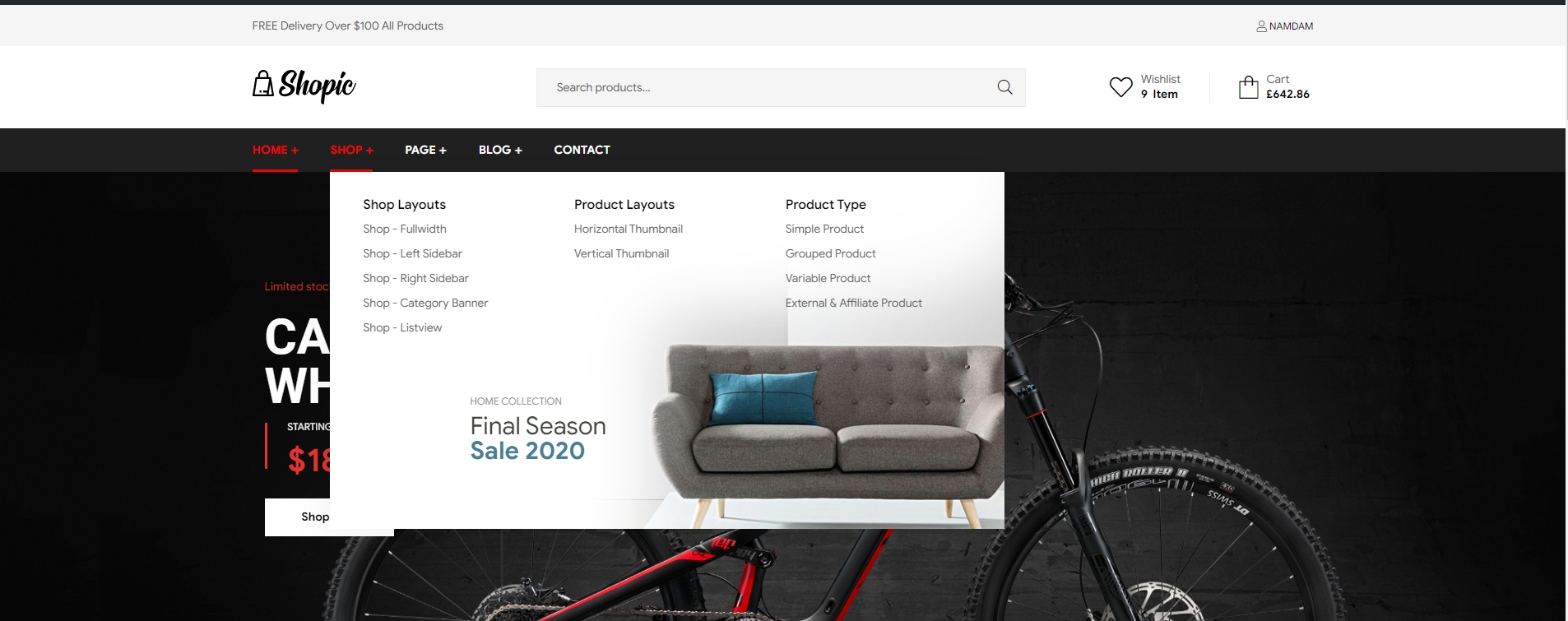
Task: Choose Vertical Thumbnail layout
Action: [621, 253]
